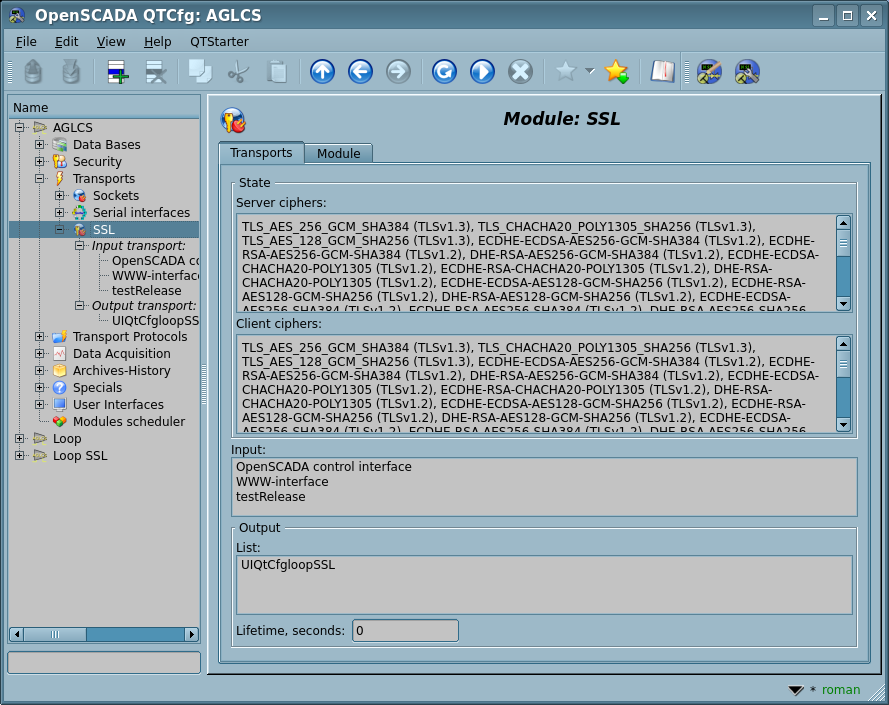Open the manual book icon
The height and width of the screenshot is (705, 889).
(x=662, y=71)
